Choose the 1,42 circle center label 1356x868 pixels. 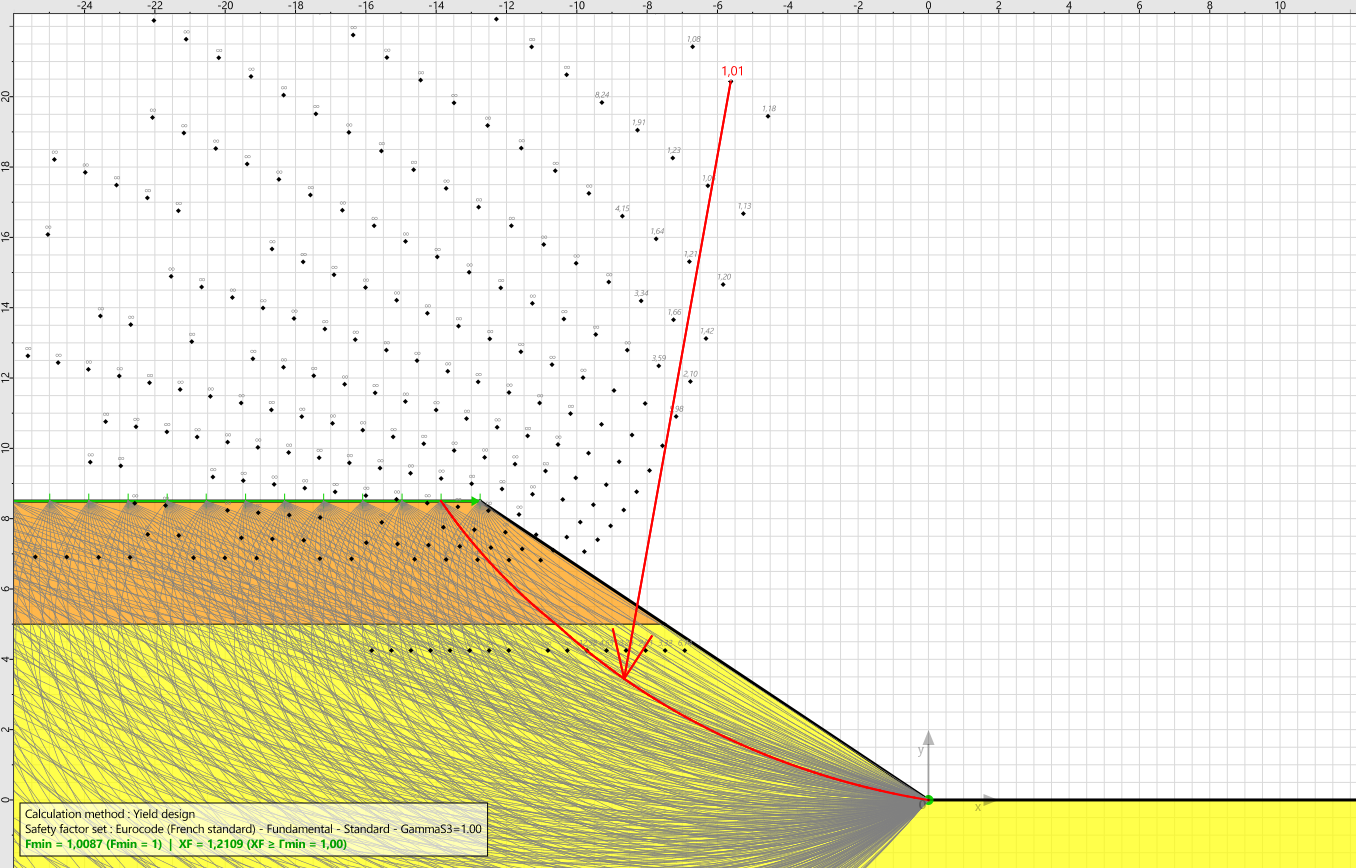[x=707, y=331]
